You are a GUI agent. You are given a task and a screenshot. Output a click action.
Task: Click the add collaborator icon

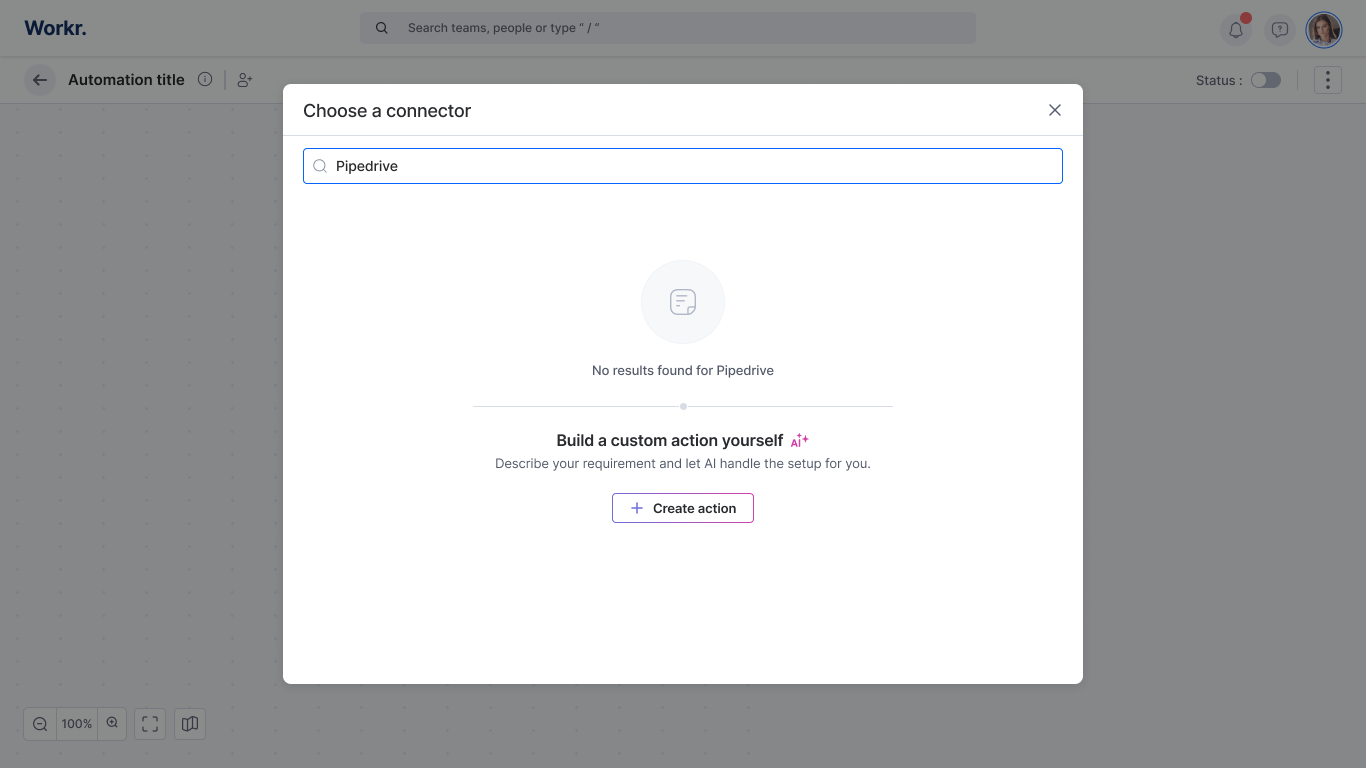tap(245, 80)
